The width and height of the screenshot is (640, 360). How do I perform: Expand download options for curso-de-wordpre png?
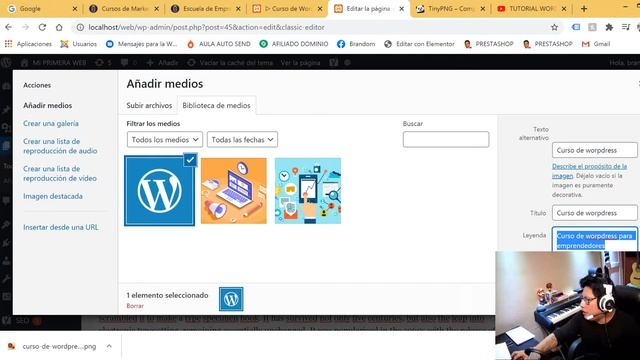[109, 346]
